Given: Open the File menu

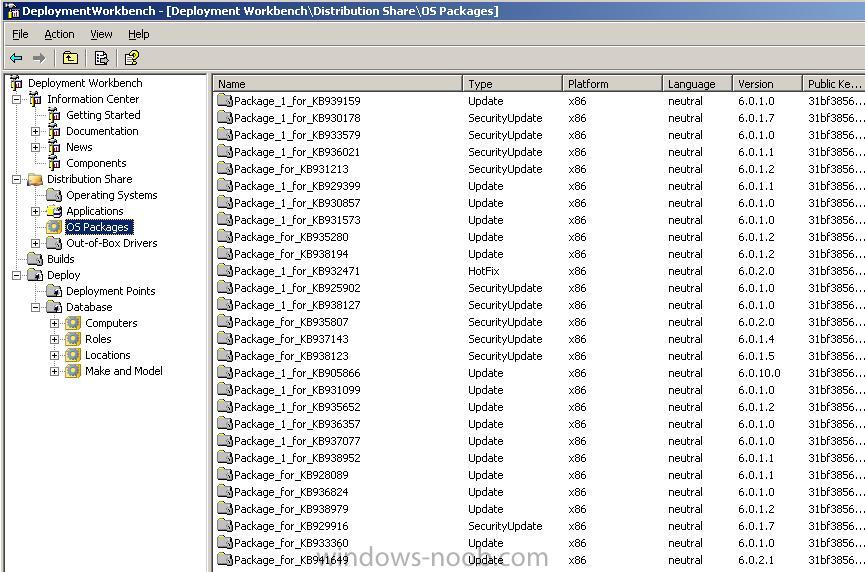Looking at the screenshot, I should 20,34.
